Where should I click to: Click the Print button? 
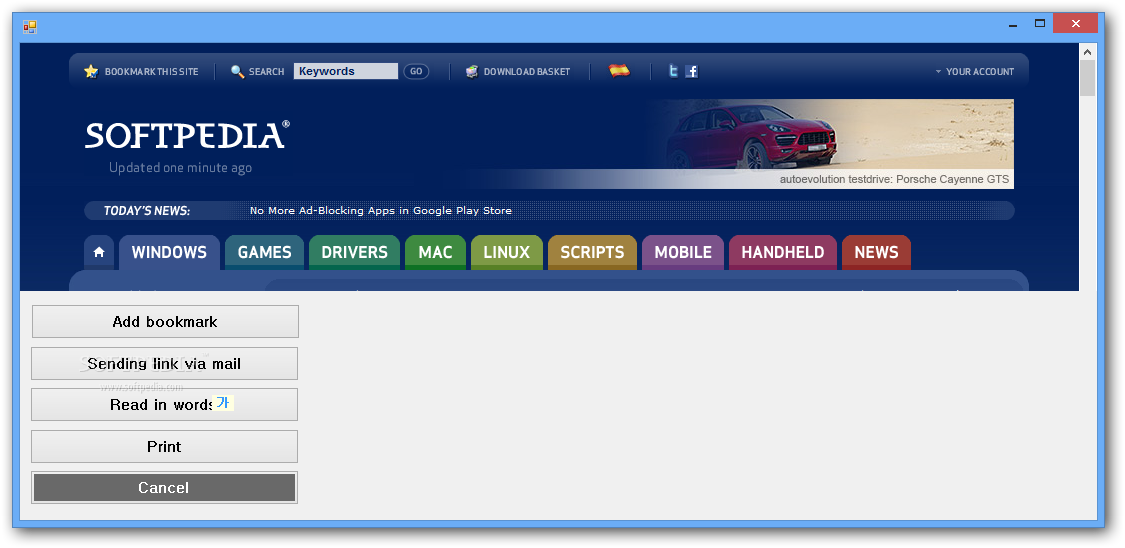pos(164,446)
